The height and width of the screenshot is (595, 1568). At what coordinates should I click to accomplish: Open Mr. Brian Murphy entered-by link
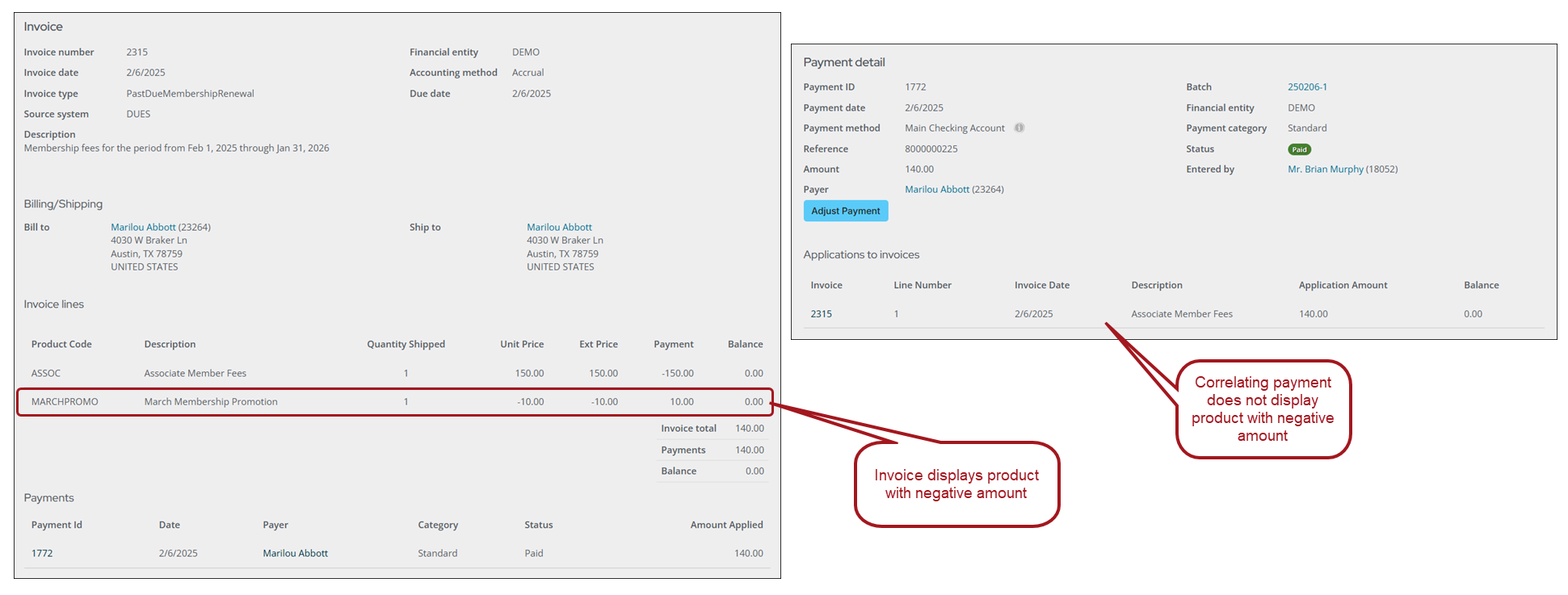pyautogui.click(x=1326, y=169)
